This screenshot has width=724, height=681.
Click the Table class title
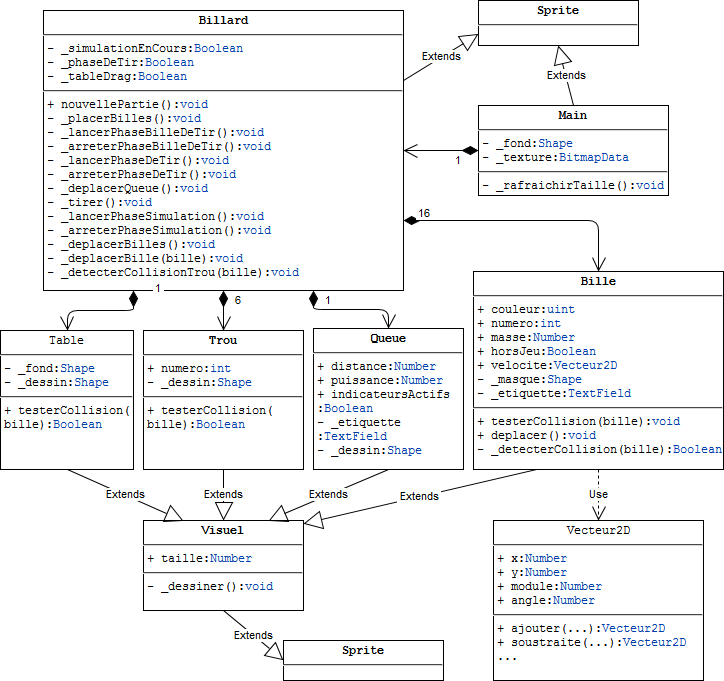coord(66,340)
